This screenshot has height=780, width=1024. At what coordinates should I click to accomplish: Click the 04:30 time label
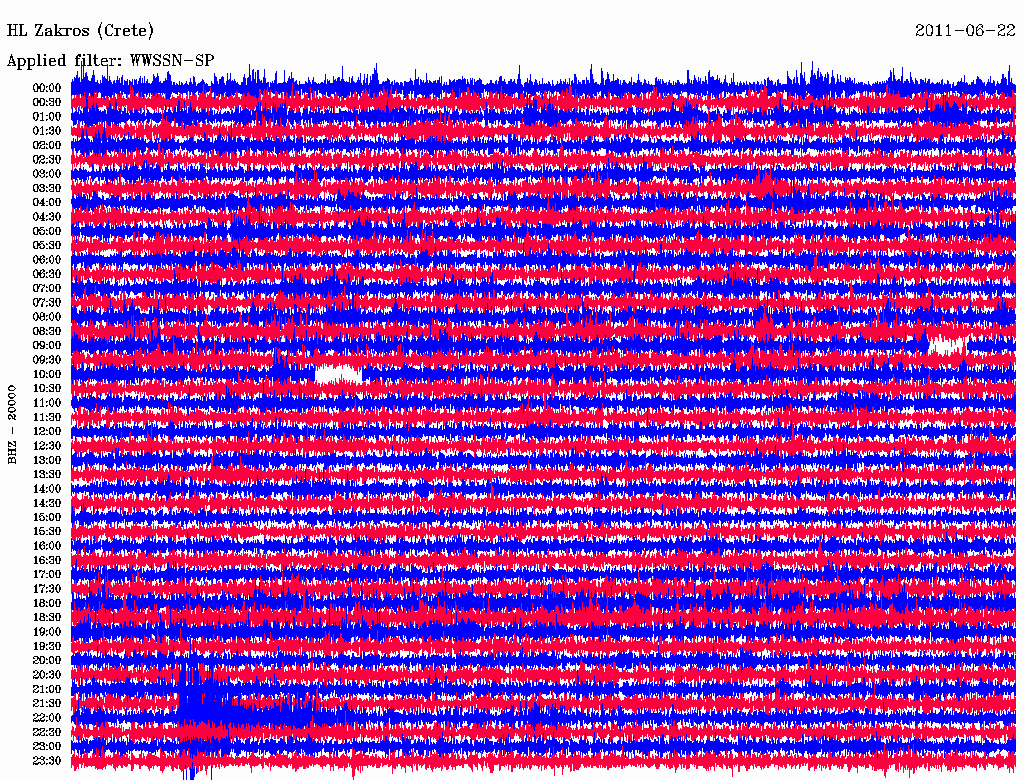[47, 216]
